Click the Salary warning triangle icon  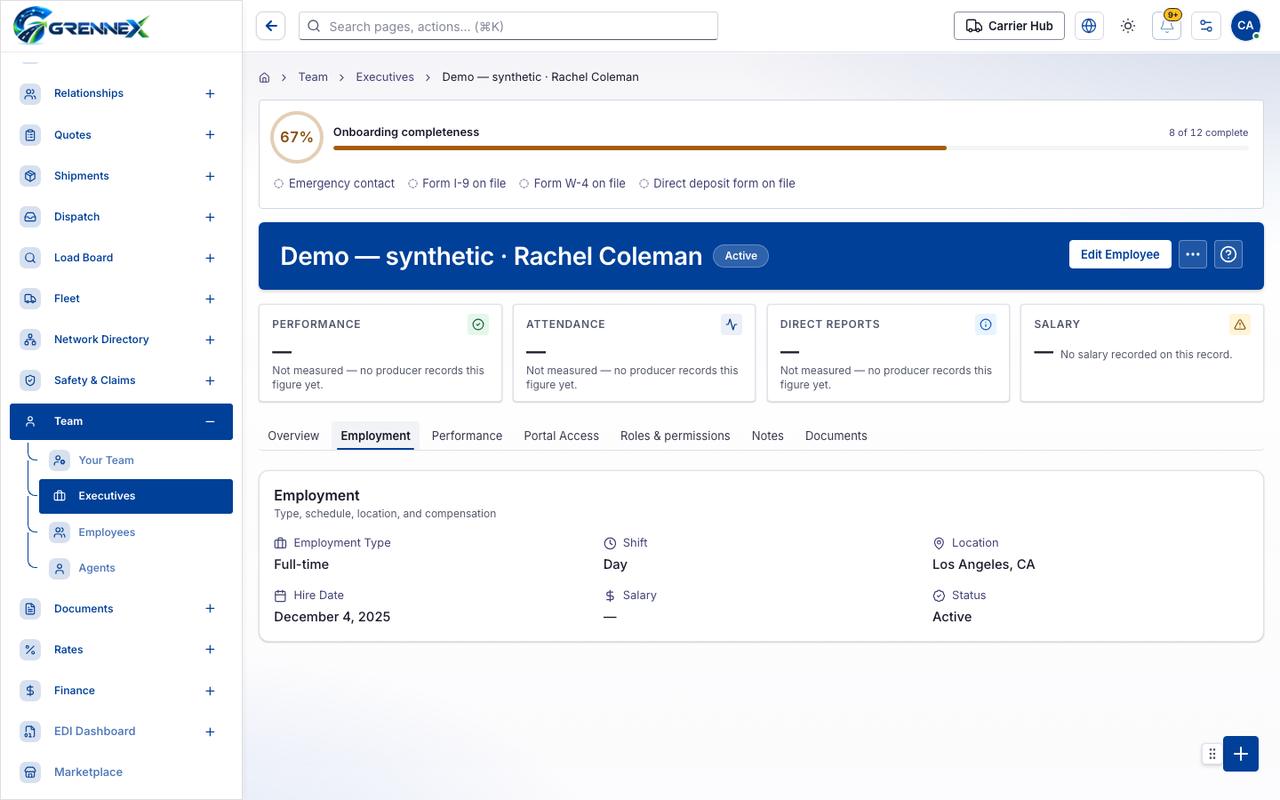pyautogui.click(x=1240, y=324)
